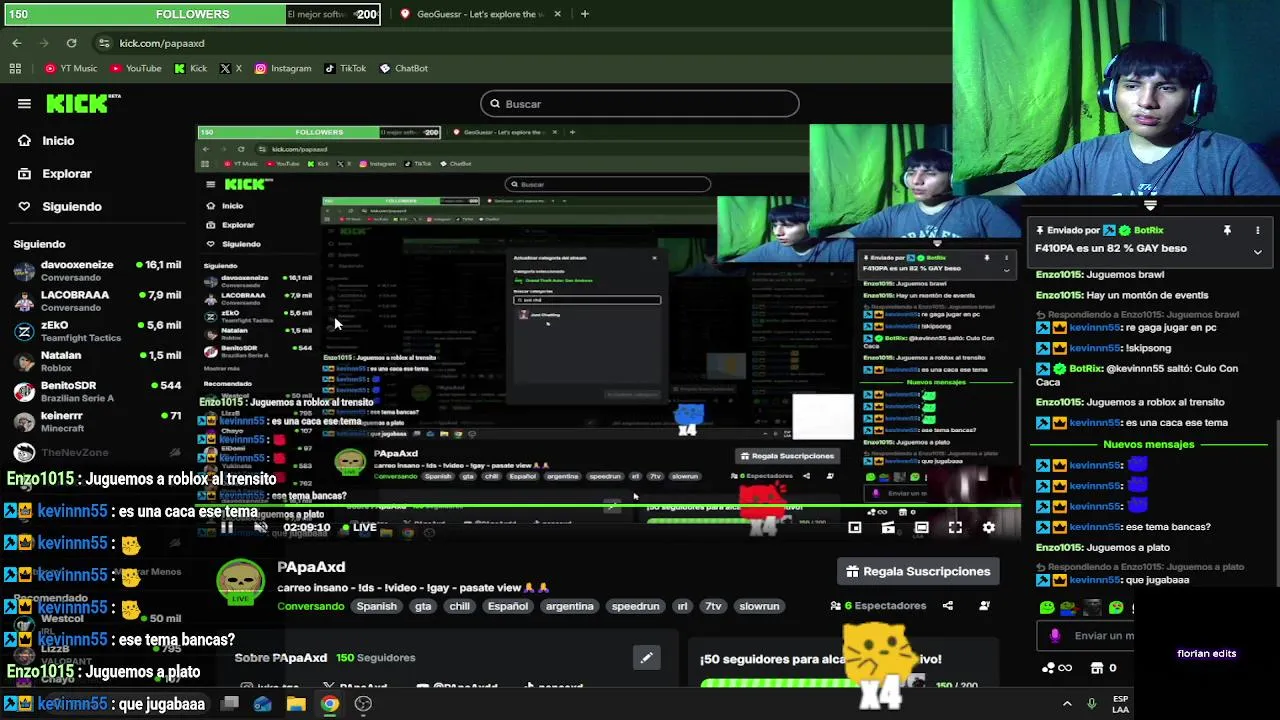Open OBS Studio from the taskbar
This screenshot has height=720, width=1280.
pos(363,704)
